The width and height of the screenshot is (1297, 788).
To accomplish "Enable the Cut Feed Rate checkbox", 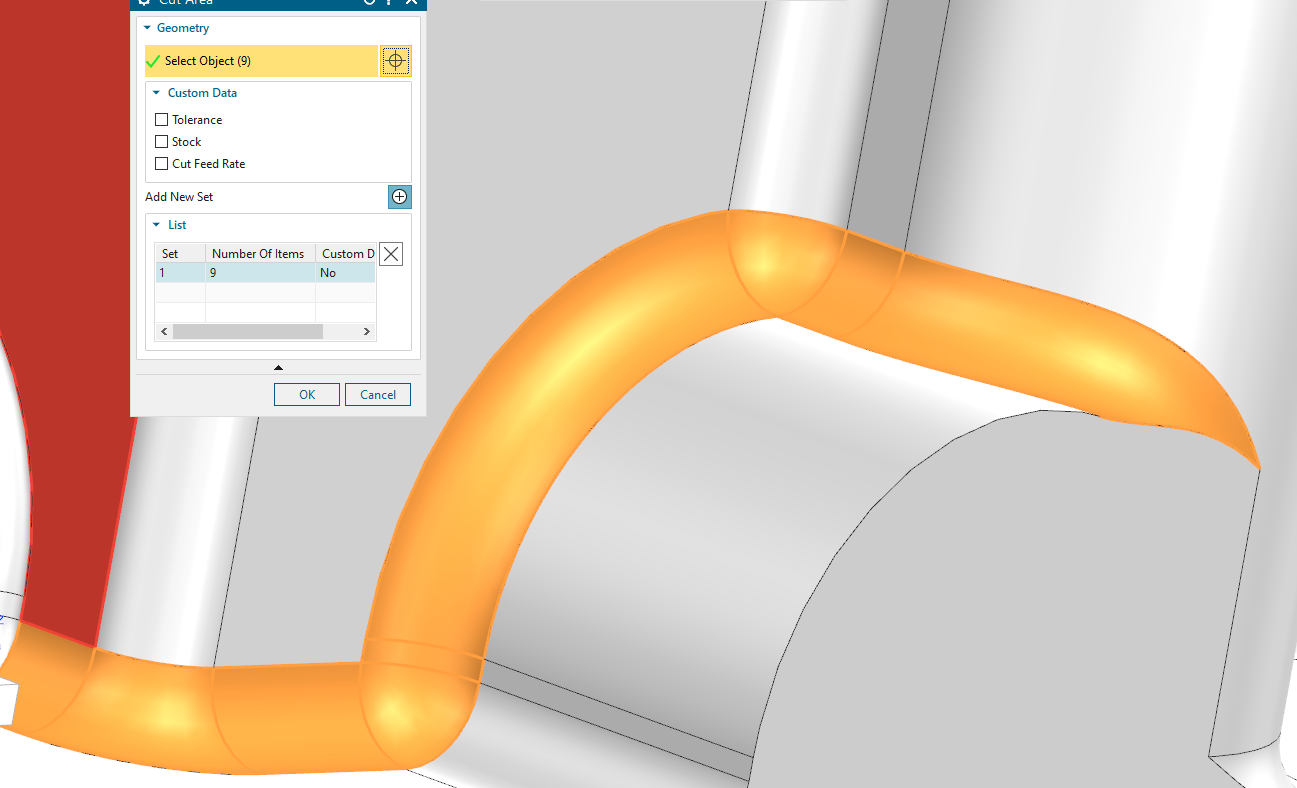I will click(x=162, y=164).
